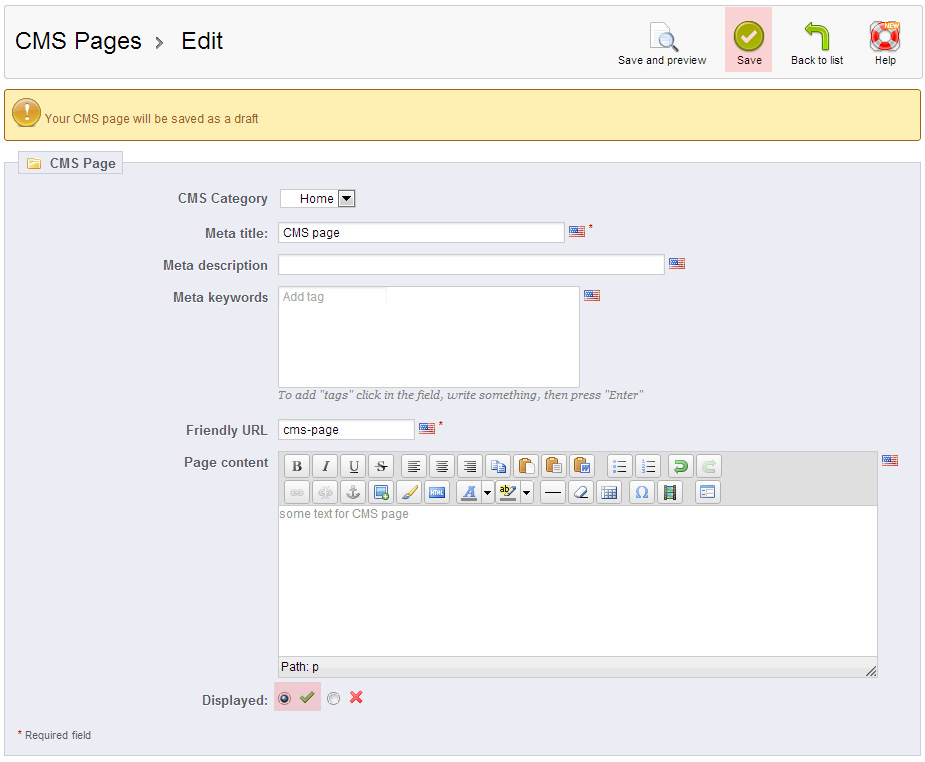925x762 pixels.
Task: Insert a horizontal rule line
Action: (552, 492)
